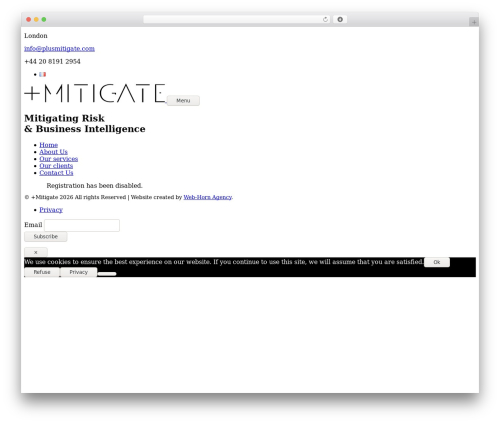Click the yellow minimize window button
This screenshot has width=500, height=423.
tap(36, 19)
